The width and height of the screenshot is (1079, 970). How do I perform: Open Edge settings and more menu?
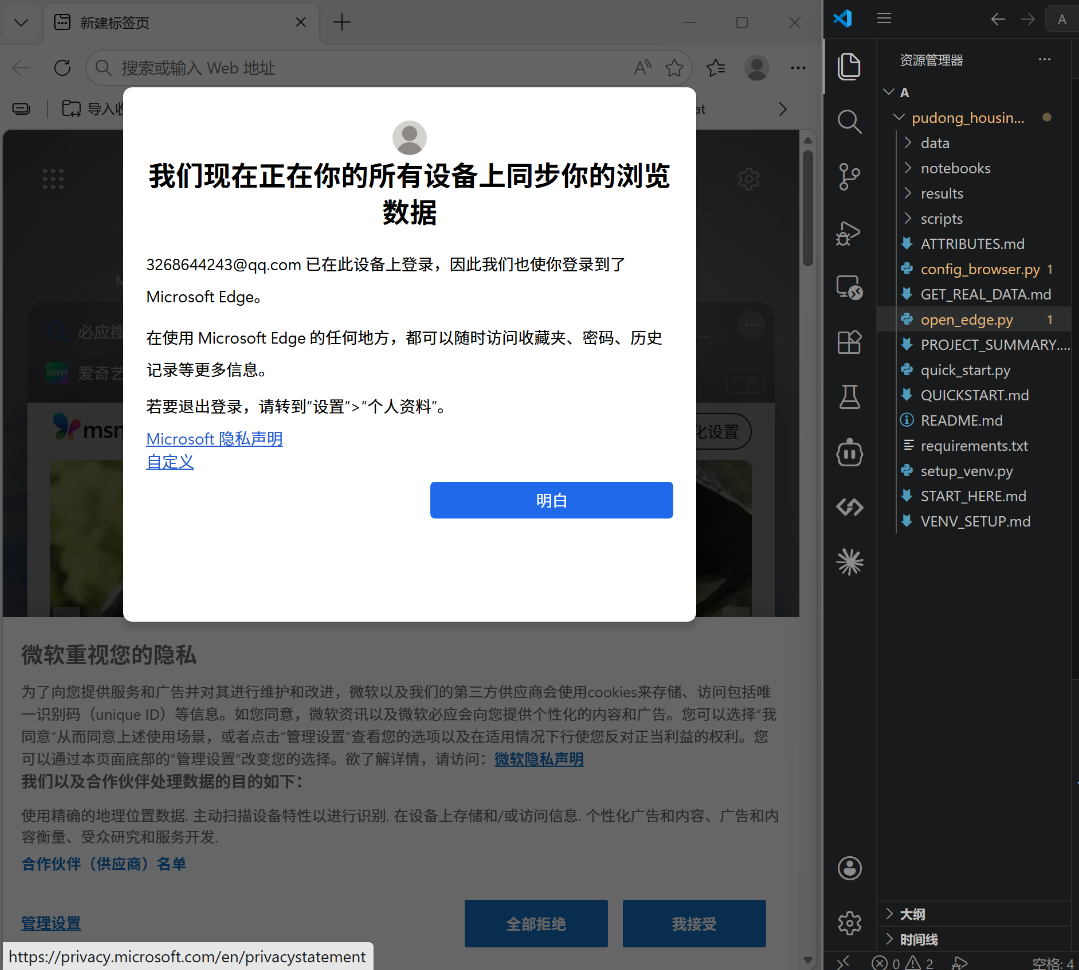(798, 67)
